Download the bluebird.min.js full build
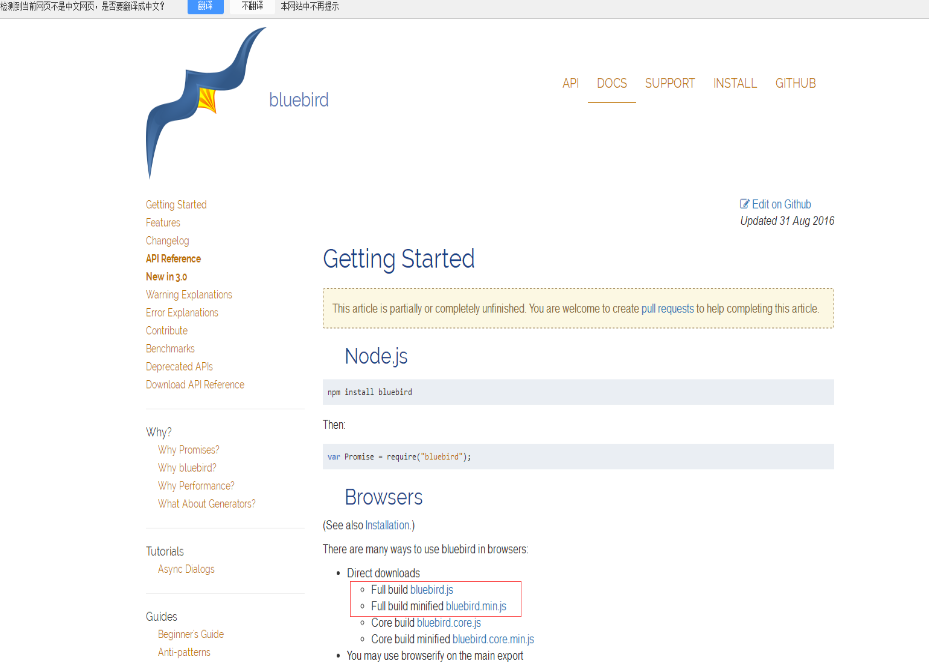929x667 pixels. (x=476, y=606)
